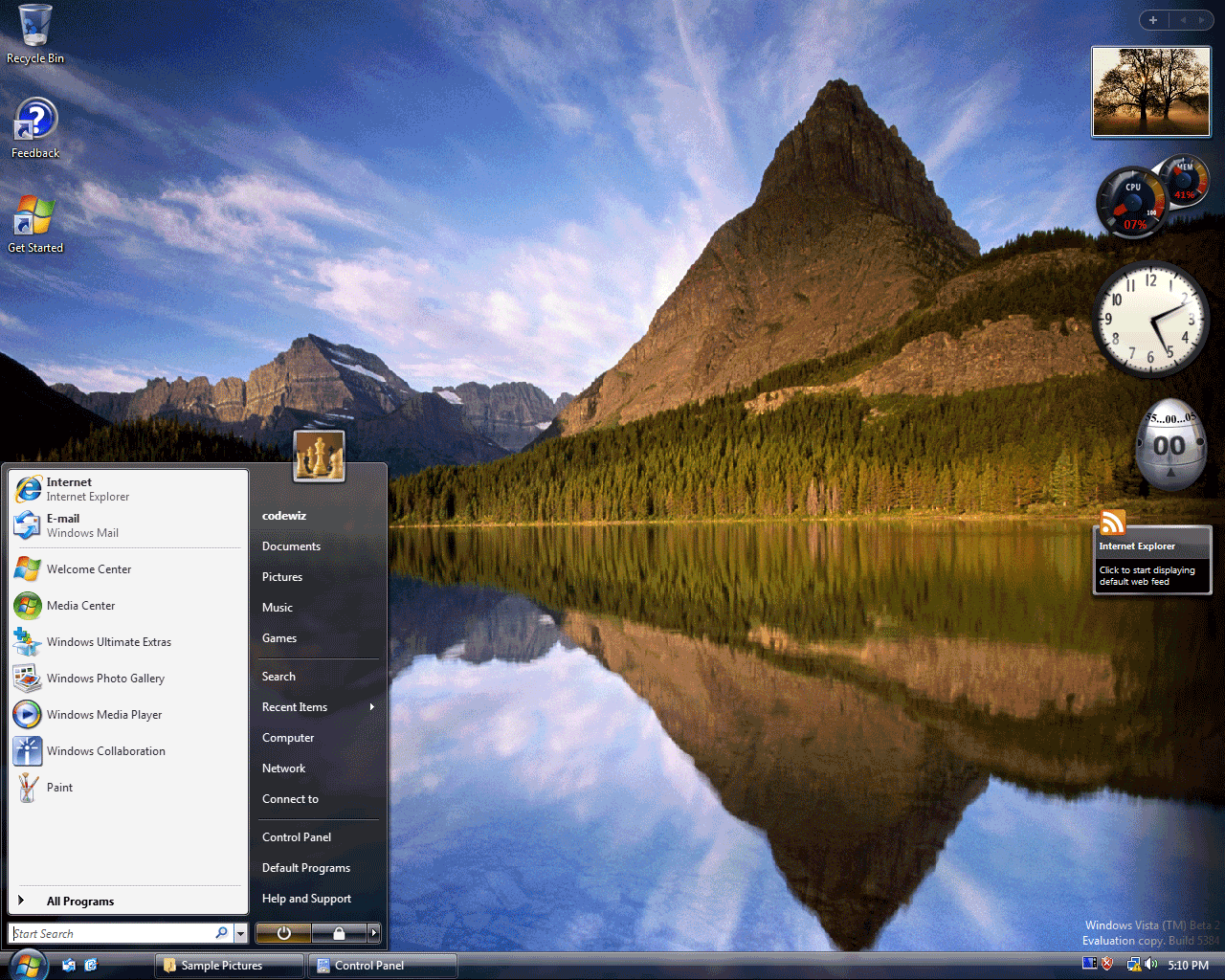
Task: Click the network status tray icon
Action: 1133,964
